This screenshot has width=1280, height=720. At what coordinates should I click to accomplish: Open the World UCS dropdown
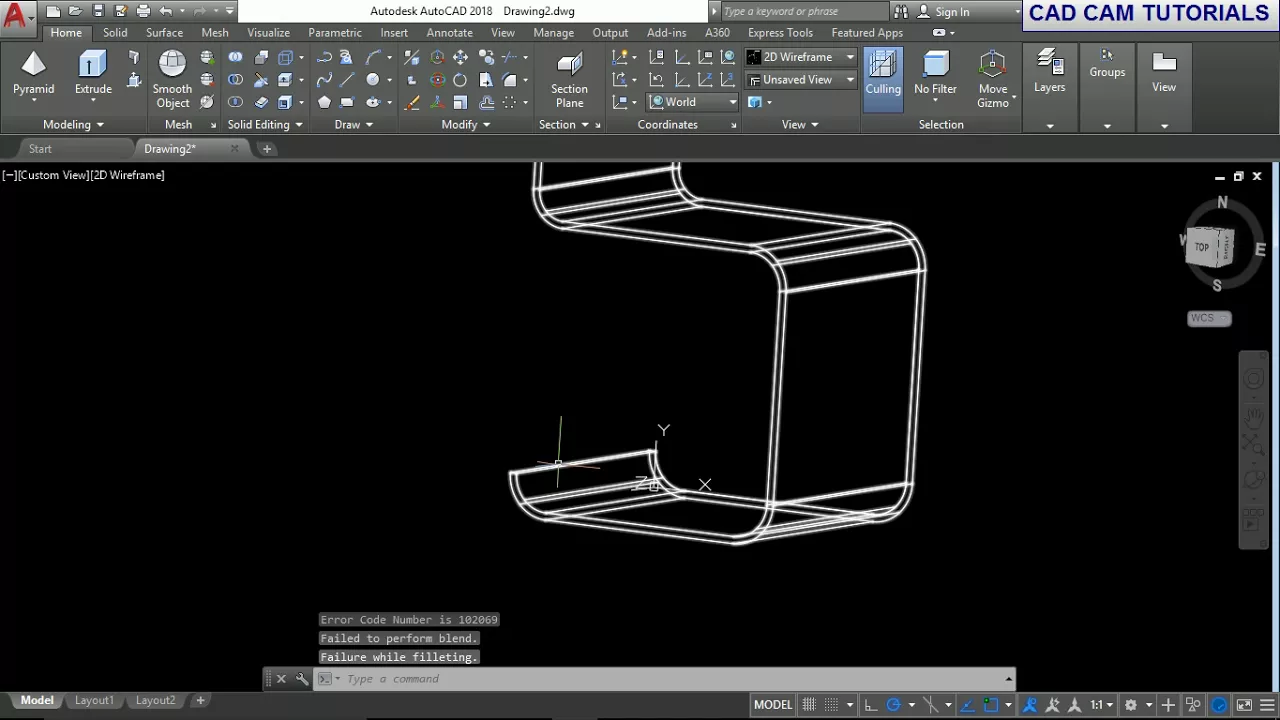point(692,102)
